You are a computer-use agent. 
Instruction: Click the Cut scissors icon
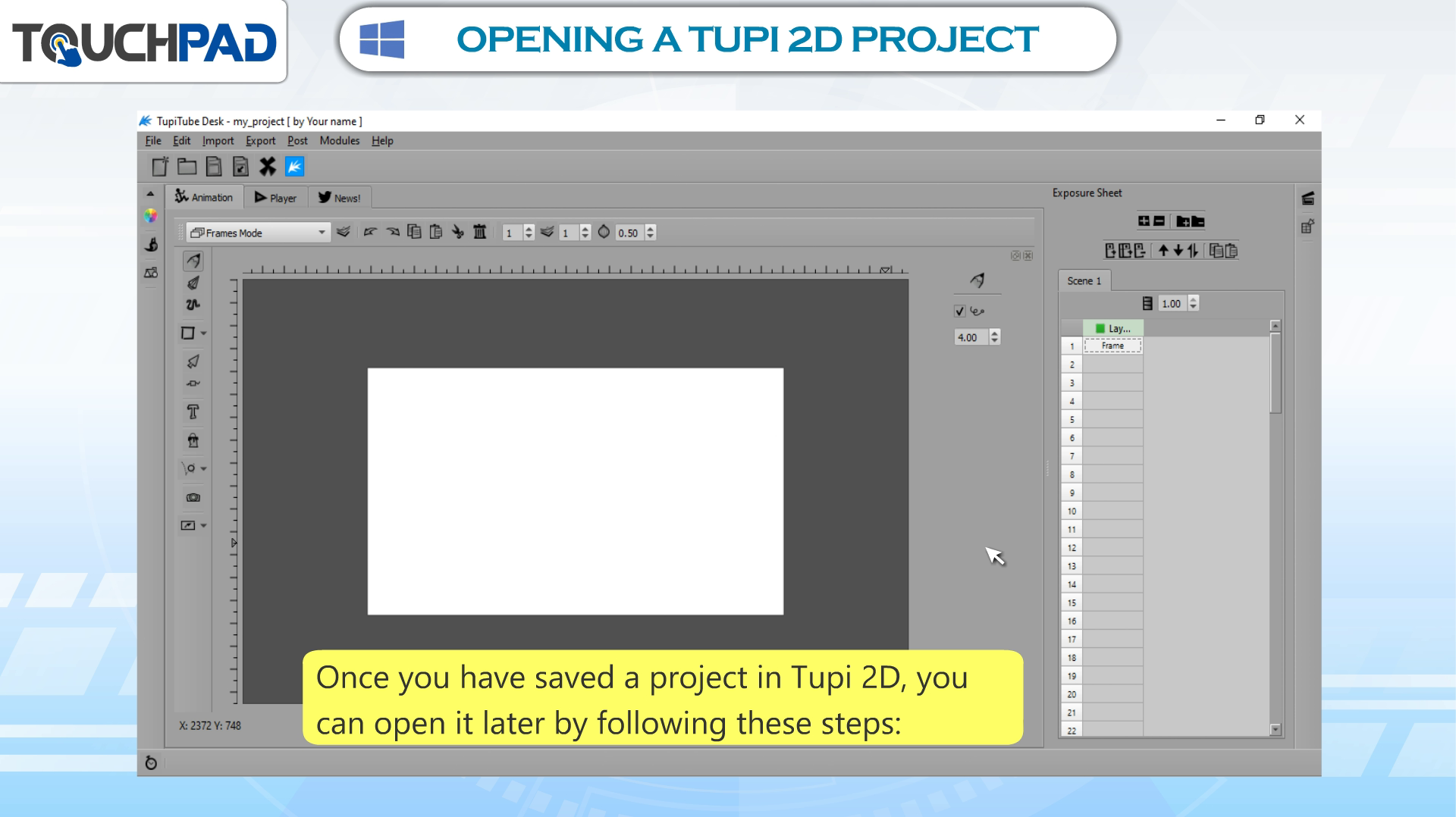(x=458, y=232)
